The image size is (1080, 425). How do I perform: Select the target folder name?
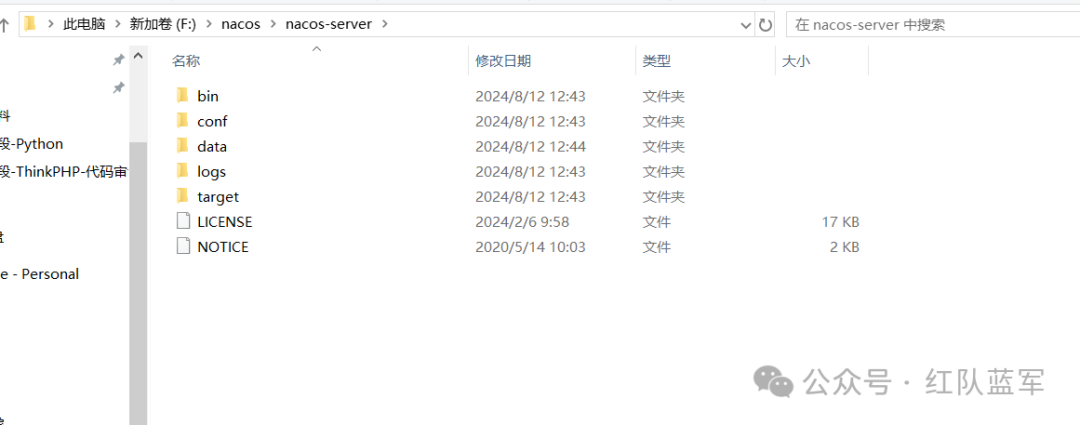(x=218, y=196)
